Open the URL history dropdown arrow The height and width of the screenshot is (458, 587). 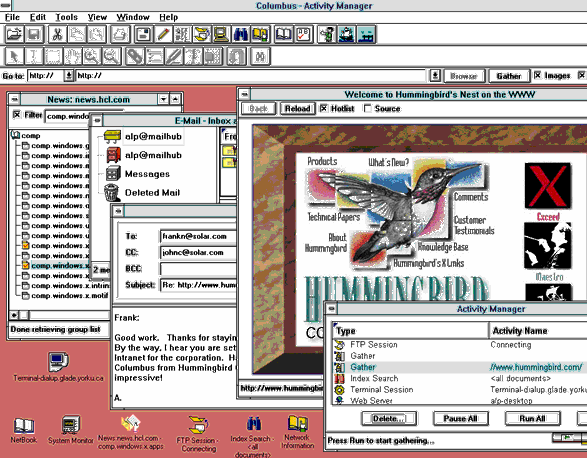pyautogui.click(x=435, y=76)
